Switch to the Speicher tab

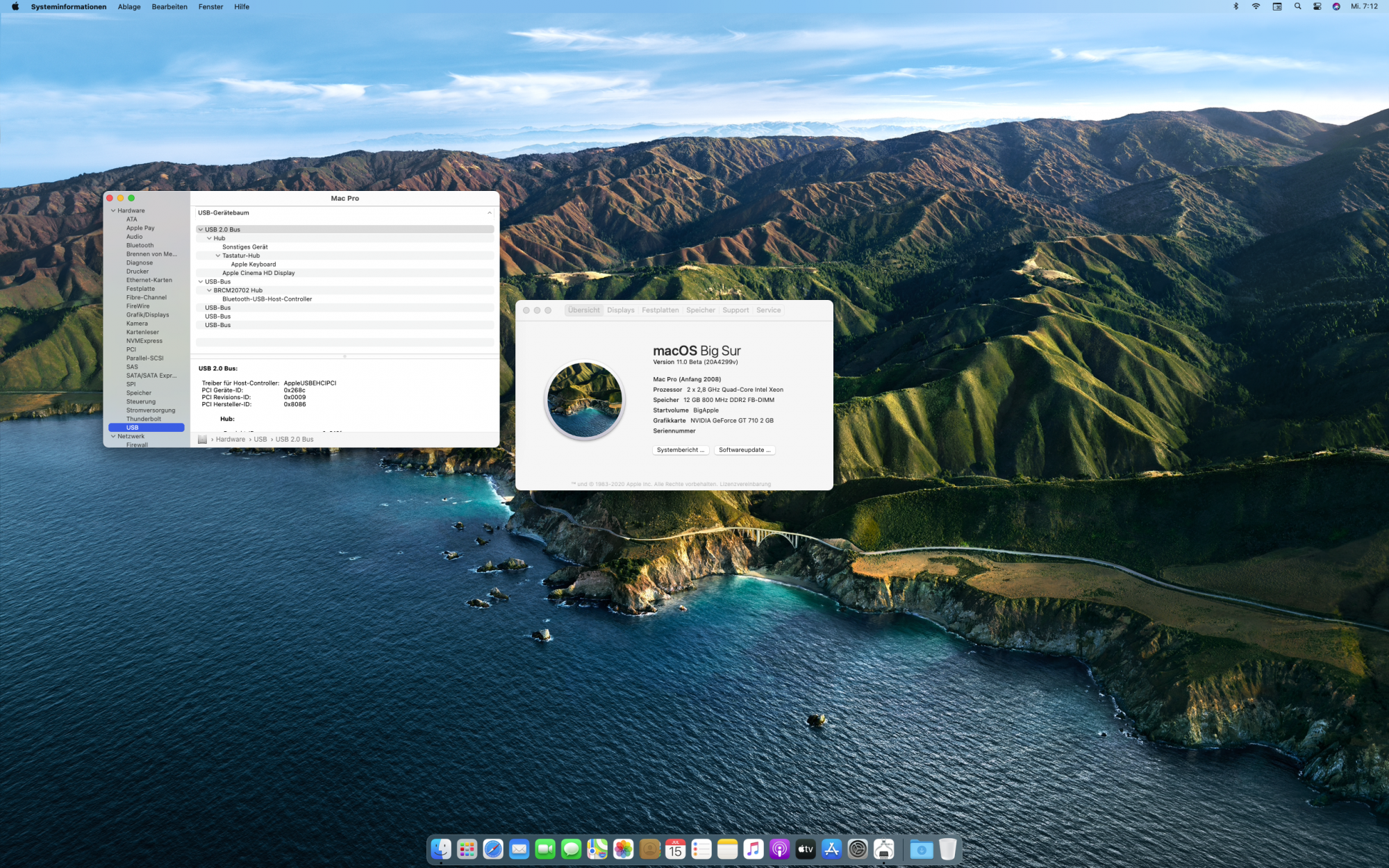[700, 310]
